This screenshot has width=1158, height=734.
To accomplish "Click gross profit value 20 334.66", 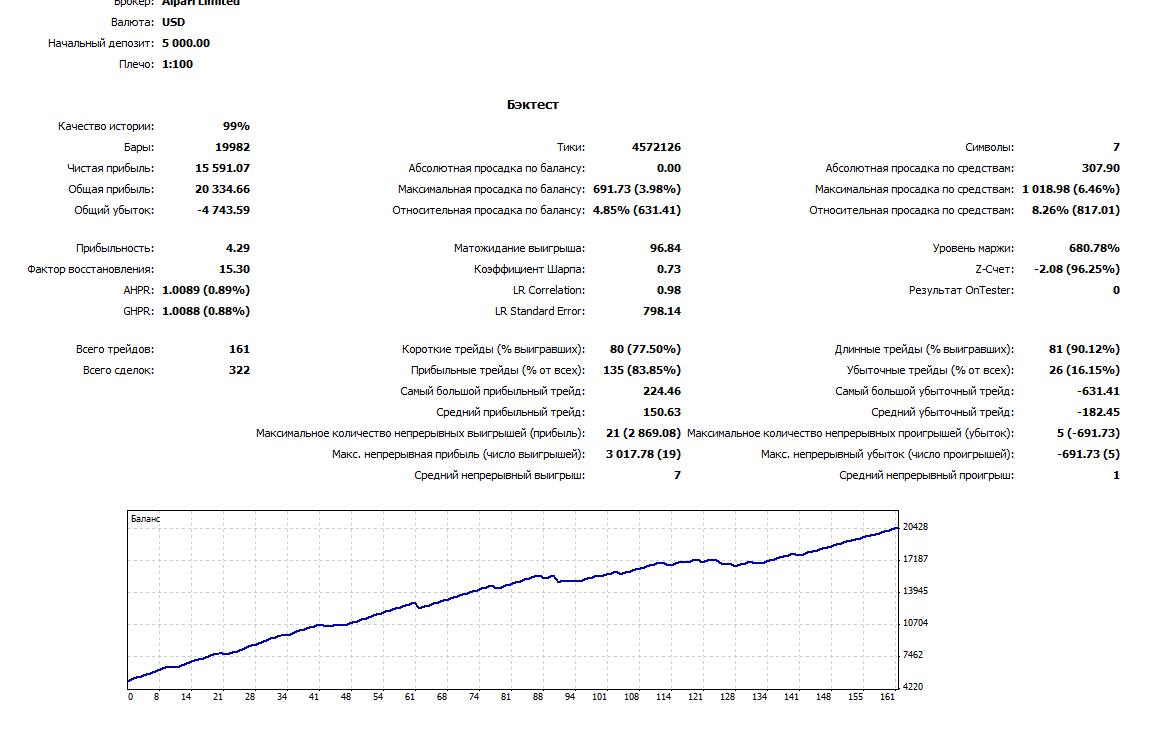I will point(222,189).
